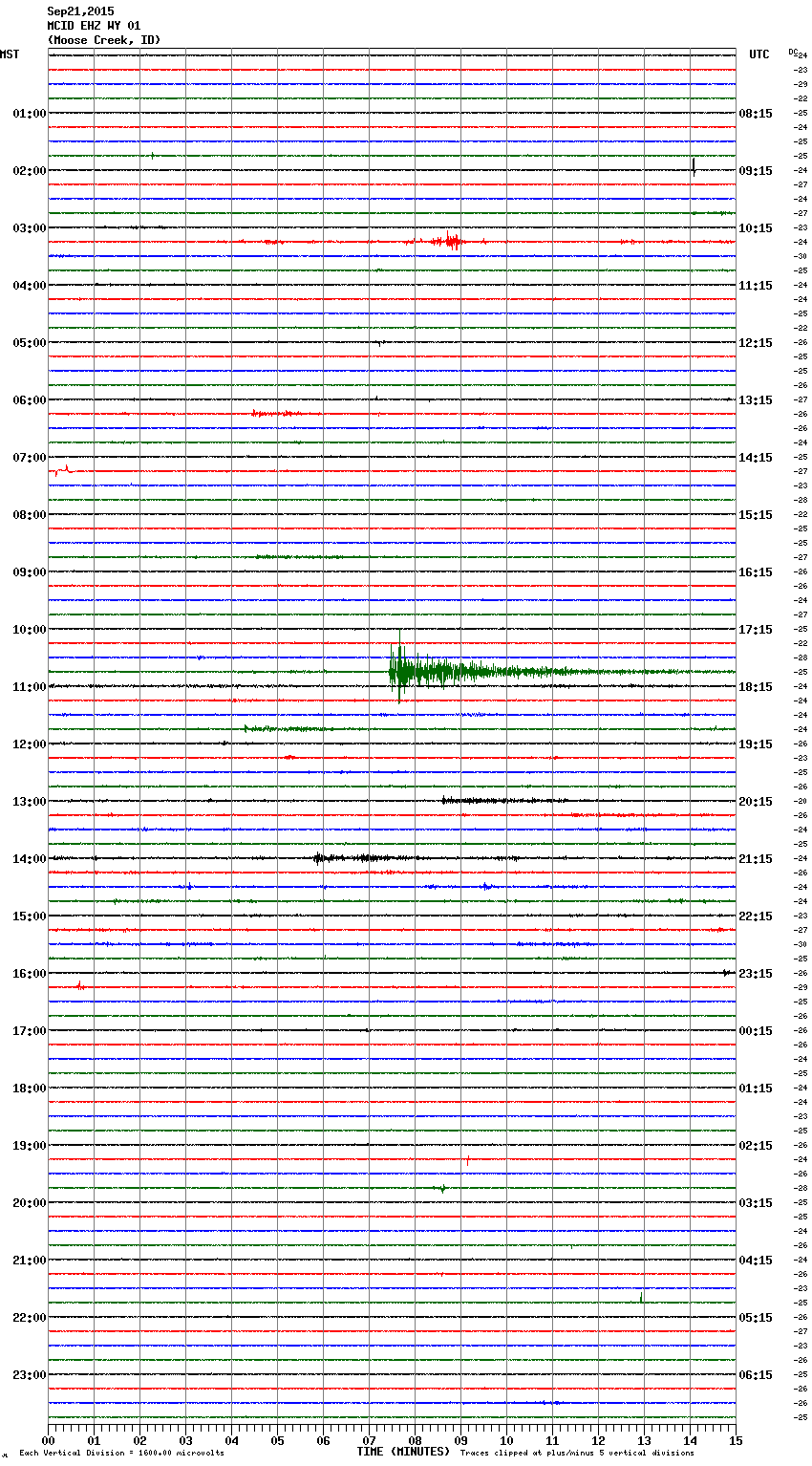Screen dimensions: 812x1466
Task: Click the black spike on the 02:00 MST trace
Action: point(694,167)
